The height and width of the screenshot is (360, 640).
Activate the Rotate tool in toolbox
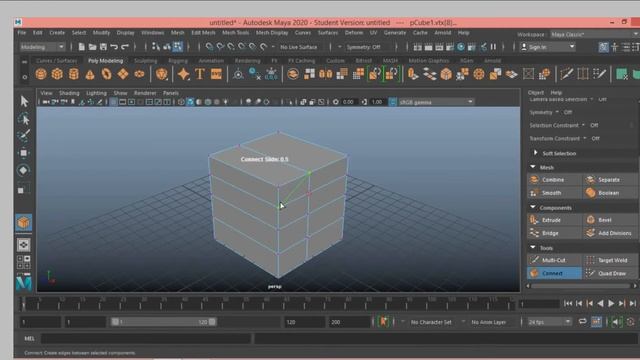(x=24, y=170)
